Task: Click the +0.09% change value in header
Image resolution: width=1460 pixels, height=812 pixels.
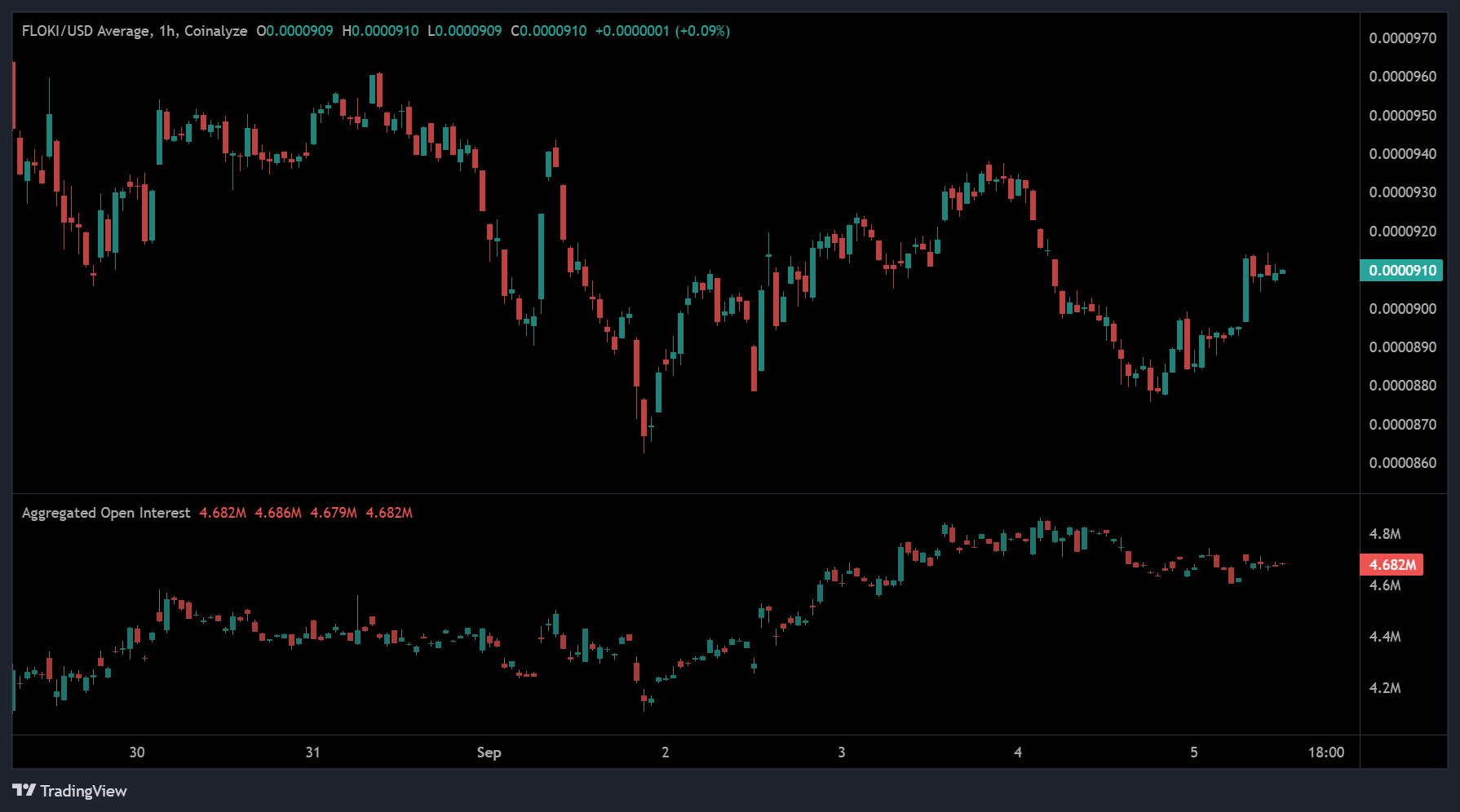Action: pos(702,31)
